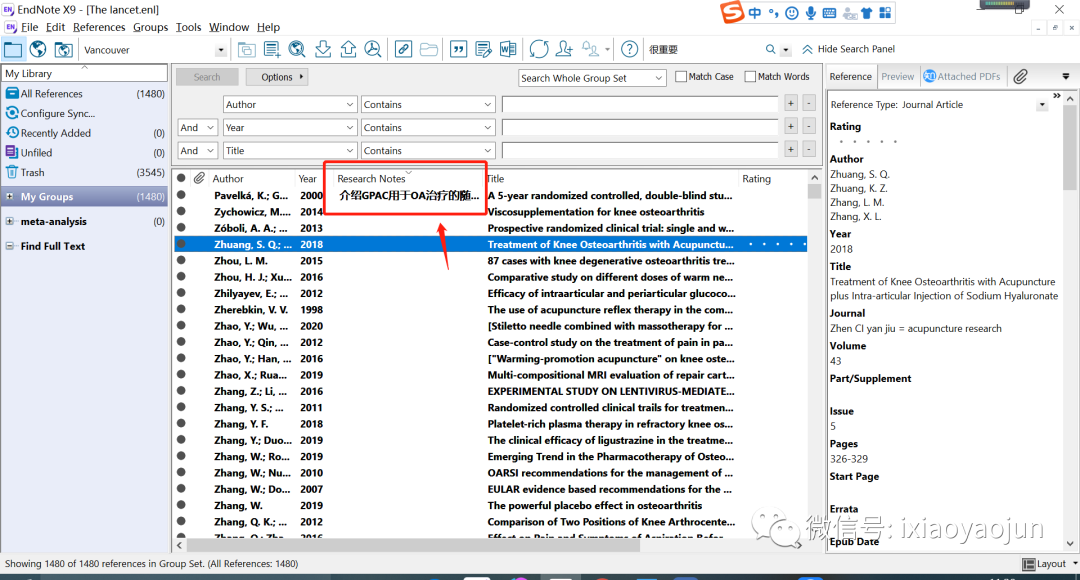Click Hide Search Panel
This screenshot has height=580, width=1080.
tap(849, 49)
